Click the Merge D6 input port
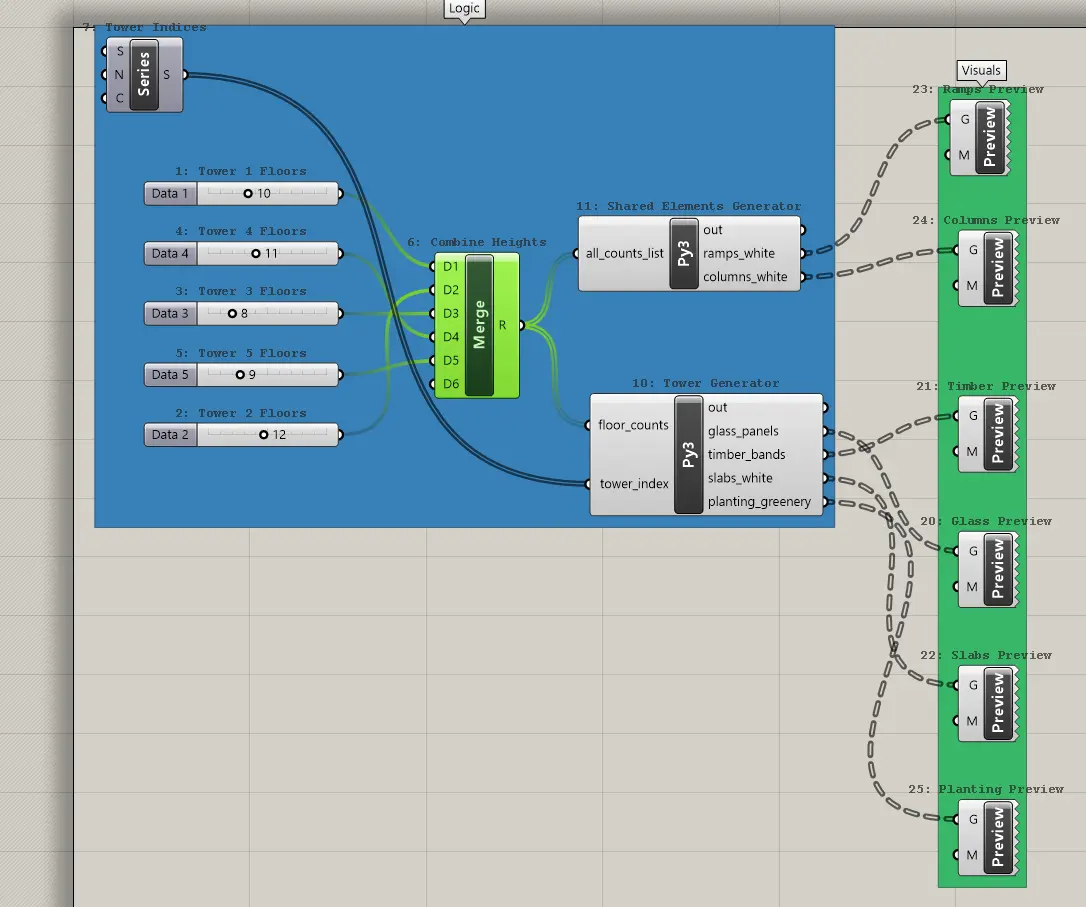The width and height of the screenshot is (1086, 907). [x=433, y=384]
